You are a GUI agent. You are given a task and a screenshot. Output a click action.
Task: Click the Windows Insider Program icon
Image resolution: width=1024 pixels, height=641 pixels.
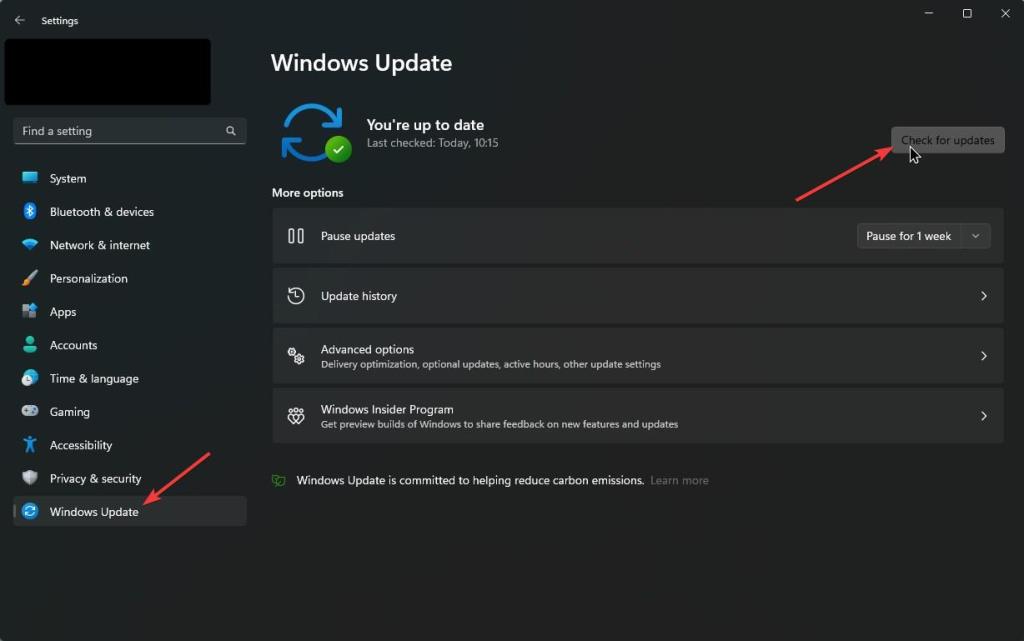point(296,416)
